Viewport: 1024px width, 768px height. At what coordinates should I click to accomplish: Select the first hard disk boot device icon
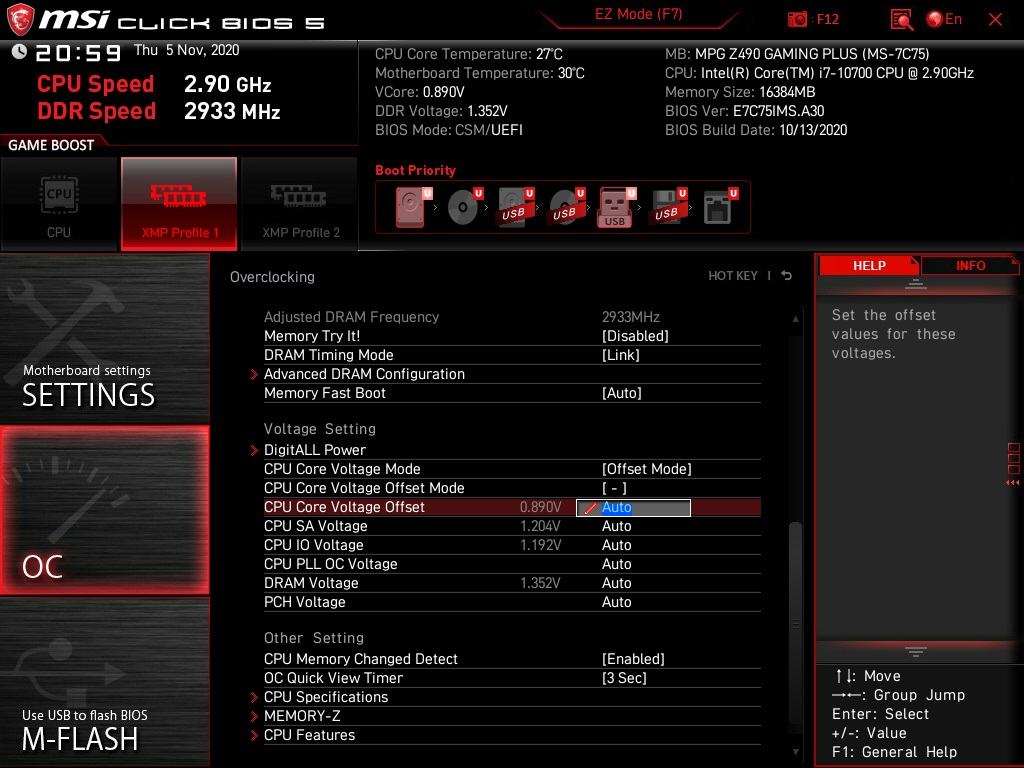coord(413,207)
